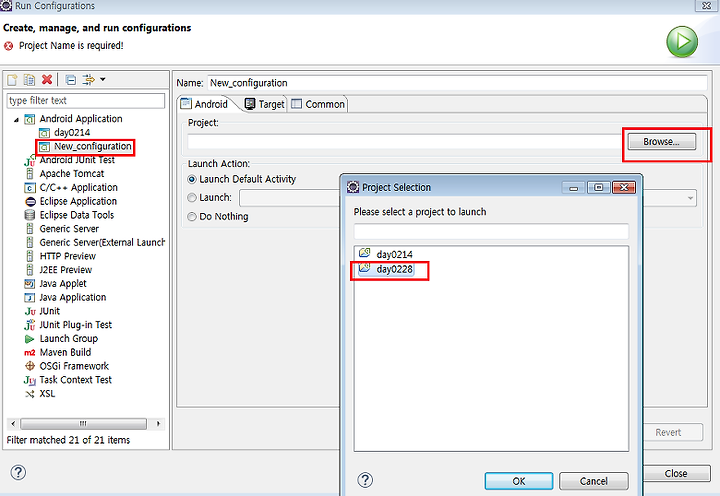Choose Launch Default Activity option
Viewport: 720px width, 496px height.
tap(242, 179)
